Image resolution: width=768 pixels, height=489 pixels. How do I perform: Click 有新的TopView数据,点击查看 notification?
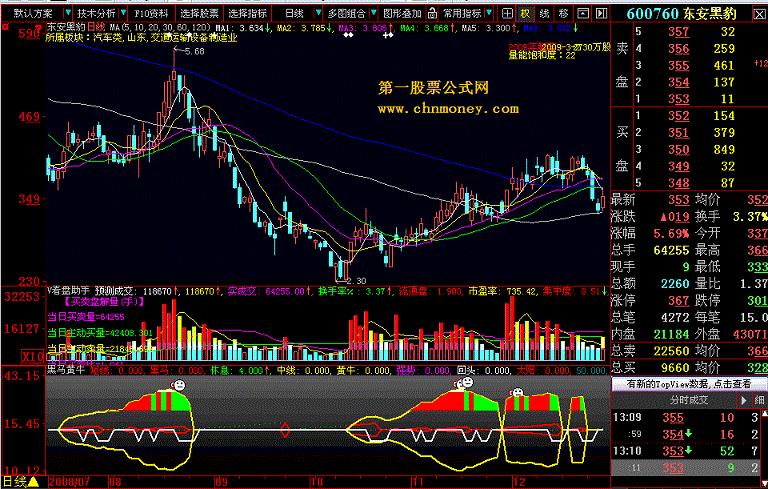[689, 384]
